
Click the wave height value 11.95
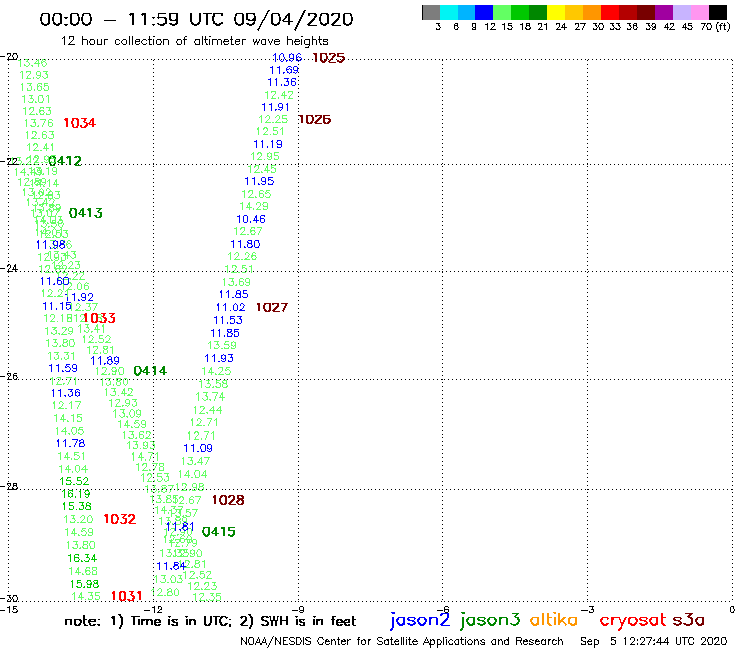point(259,181)
